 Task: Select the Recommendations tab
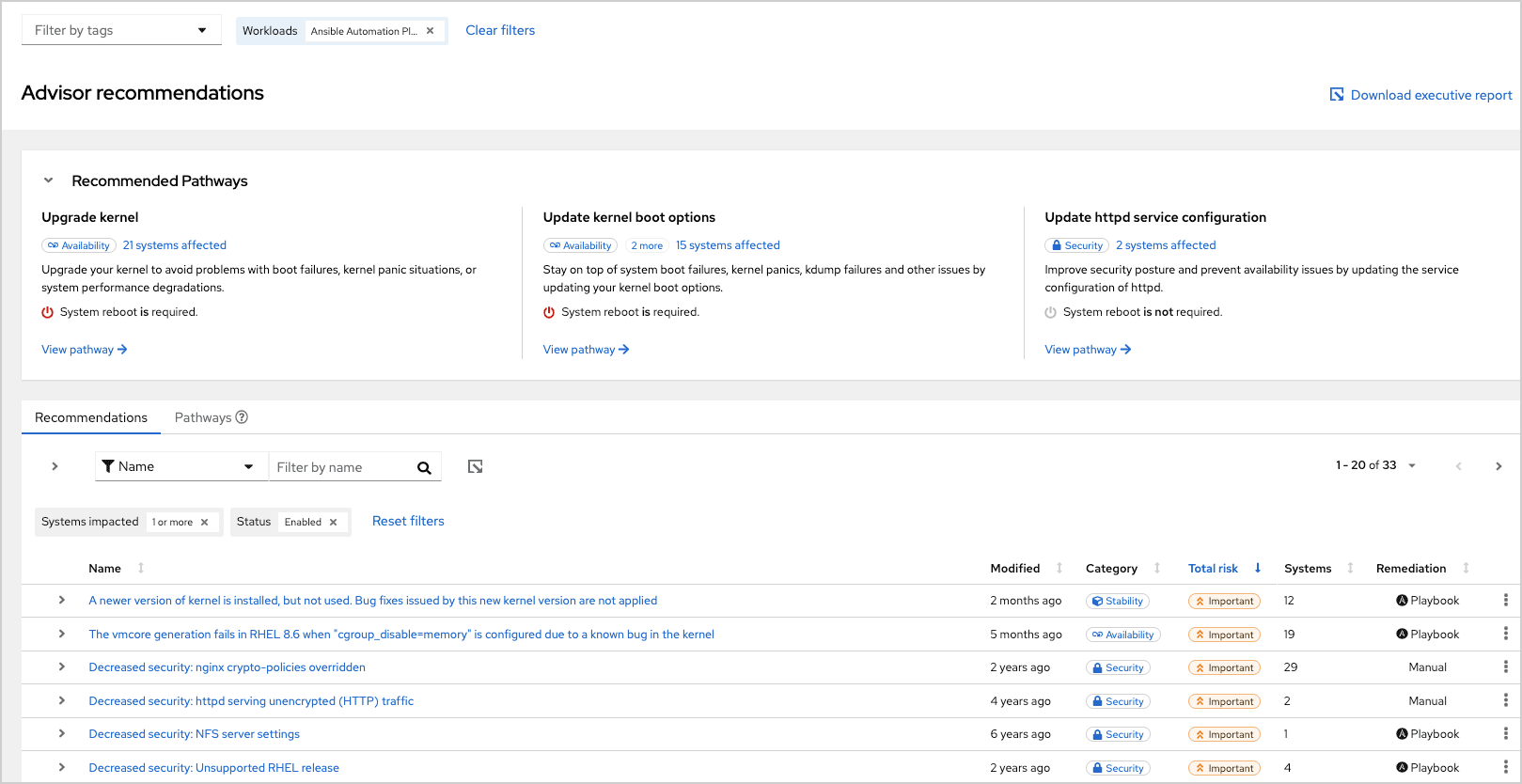click(x=91, y=417)
